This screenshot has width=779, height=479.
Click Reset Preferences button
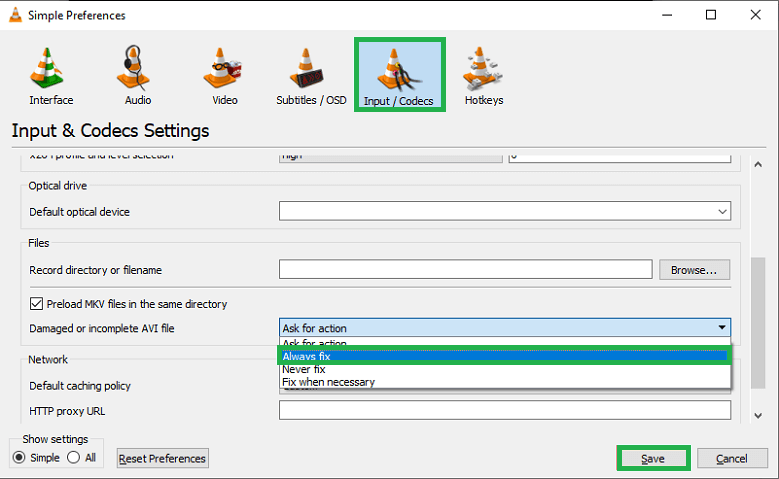tap(162, 458)
